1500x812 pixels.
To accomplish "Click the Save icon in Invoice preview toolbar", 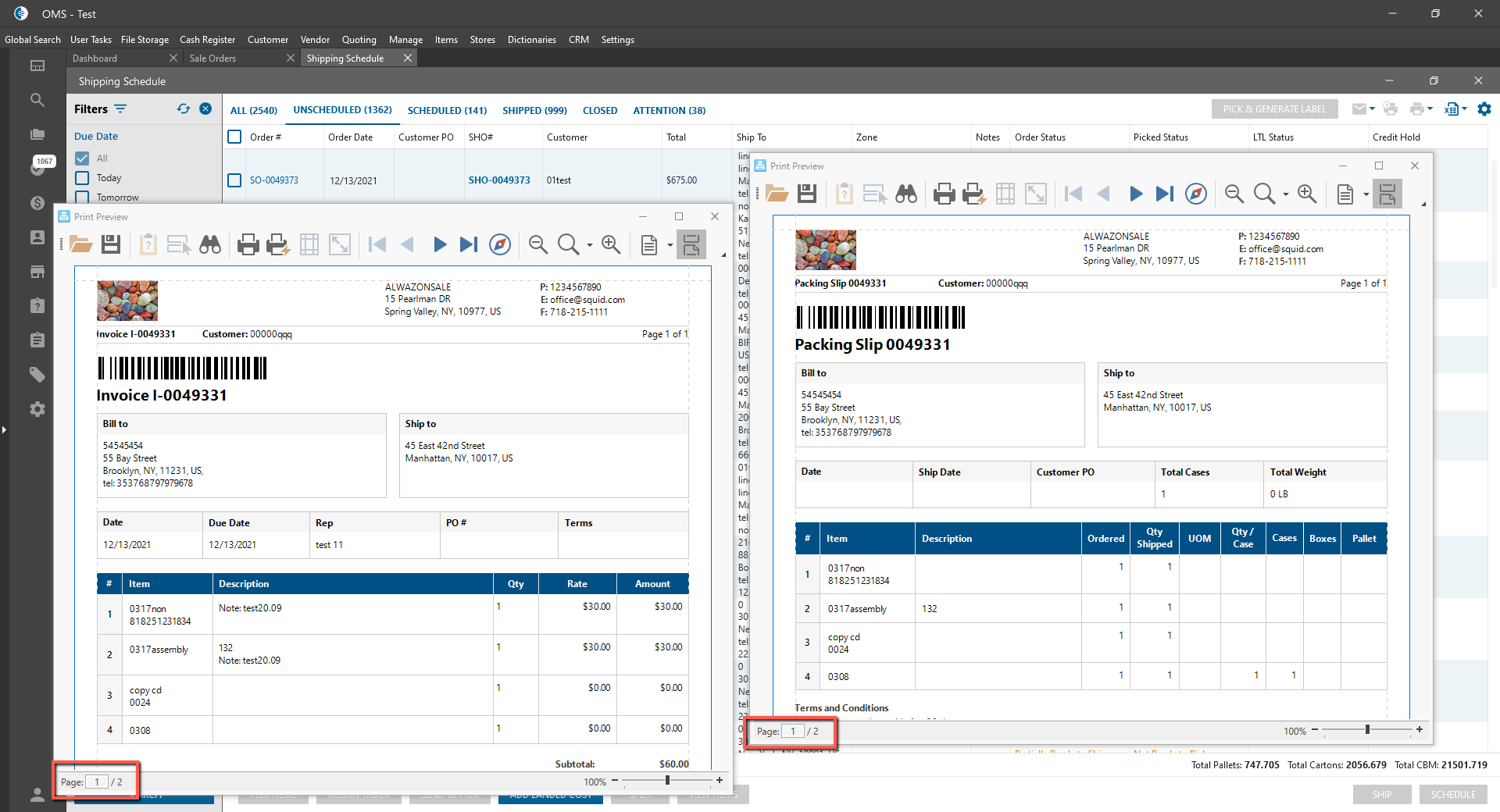I will click(111, 244).
